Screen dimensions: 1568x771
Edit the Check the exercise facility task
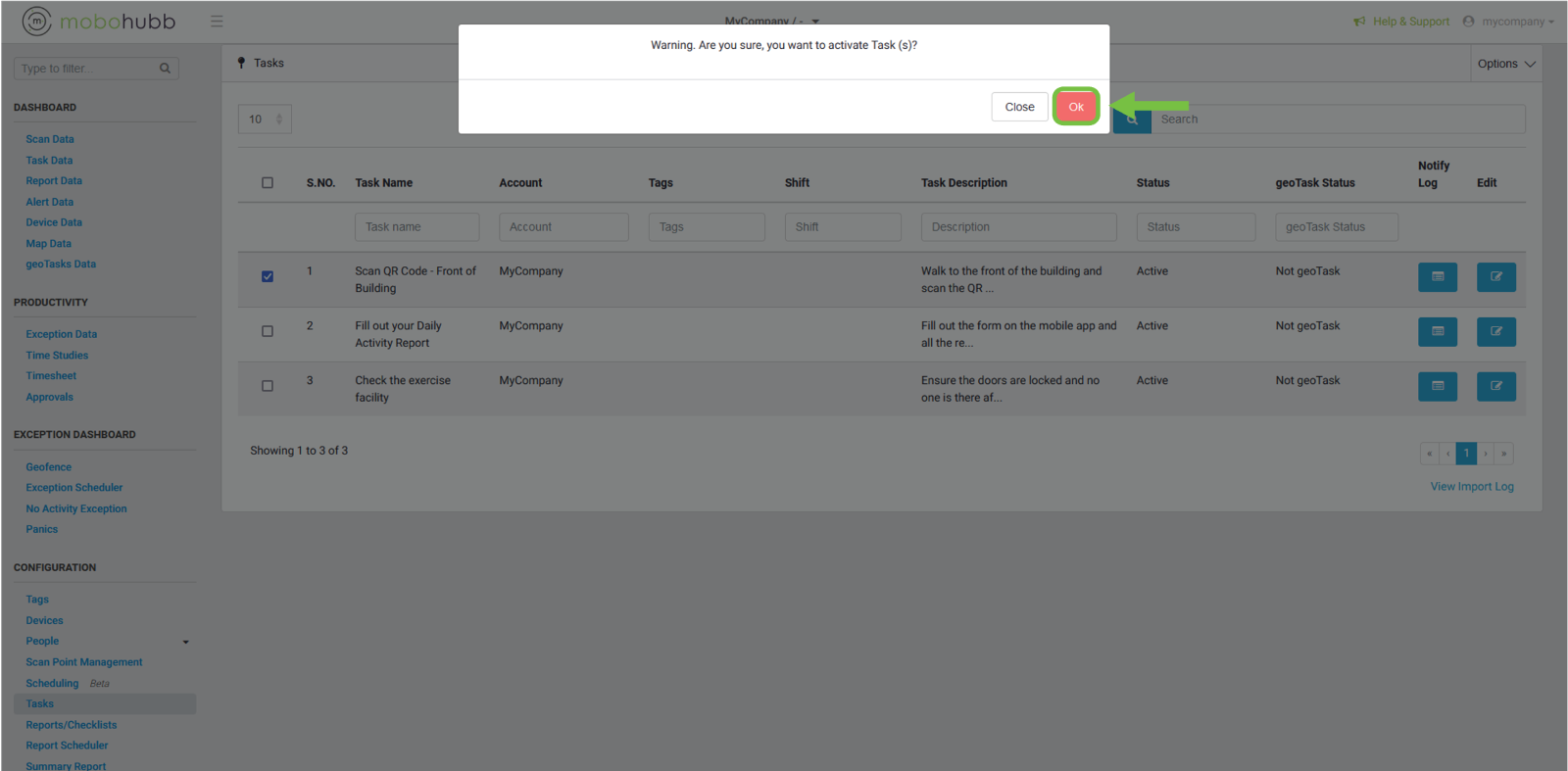click(x=1495, y=387)
